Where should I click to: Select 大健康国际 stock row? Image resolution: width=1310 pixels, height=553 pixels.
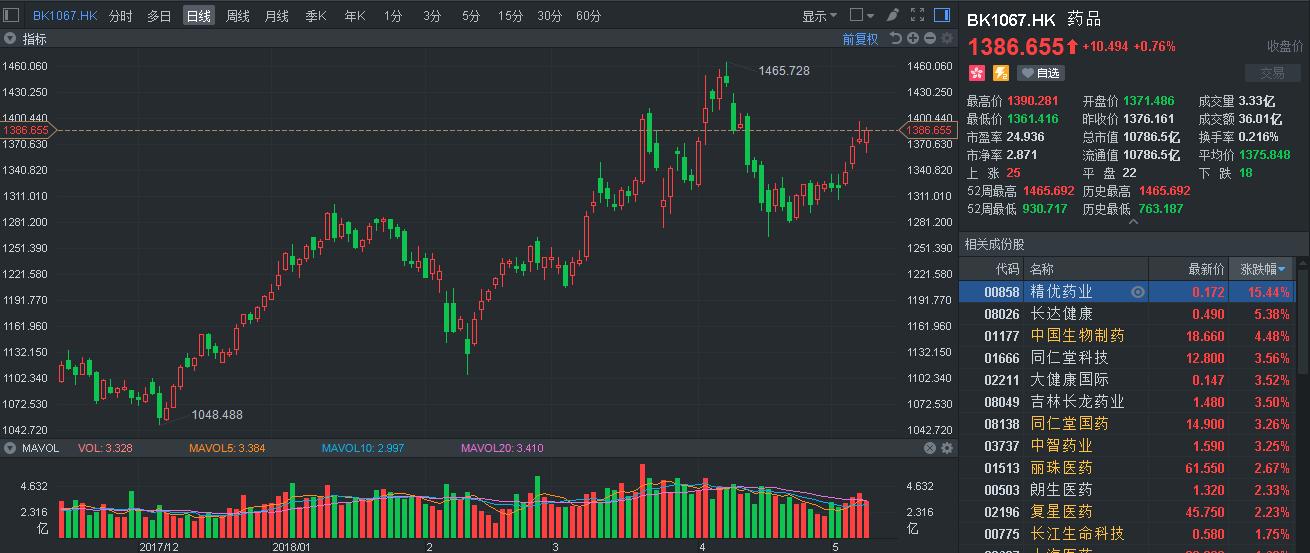1127,380
